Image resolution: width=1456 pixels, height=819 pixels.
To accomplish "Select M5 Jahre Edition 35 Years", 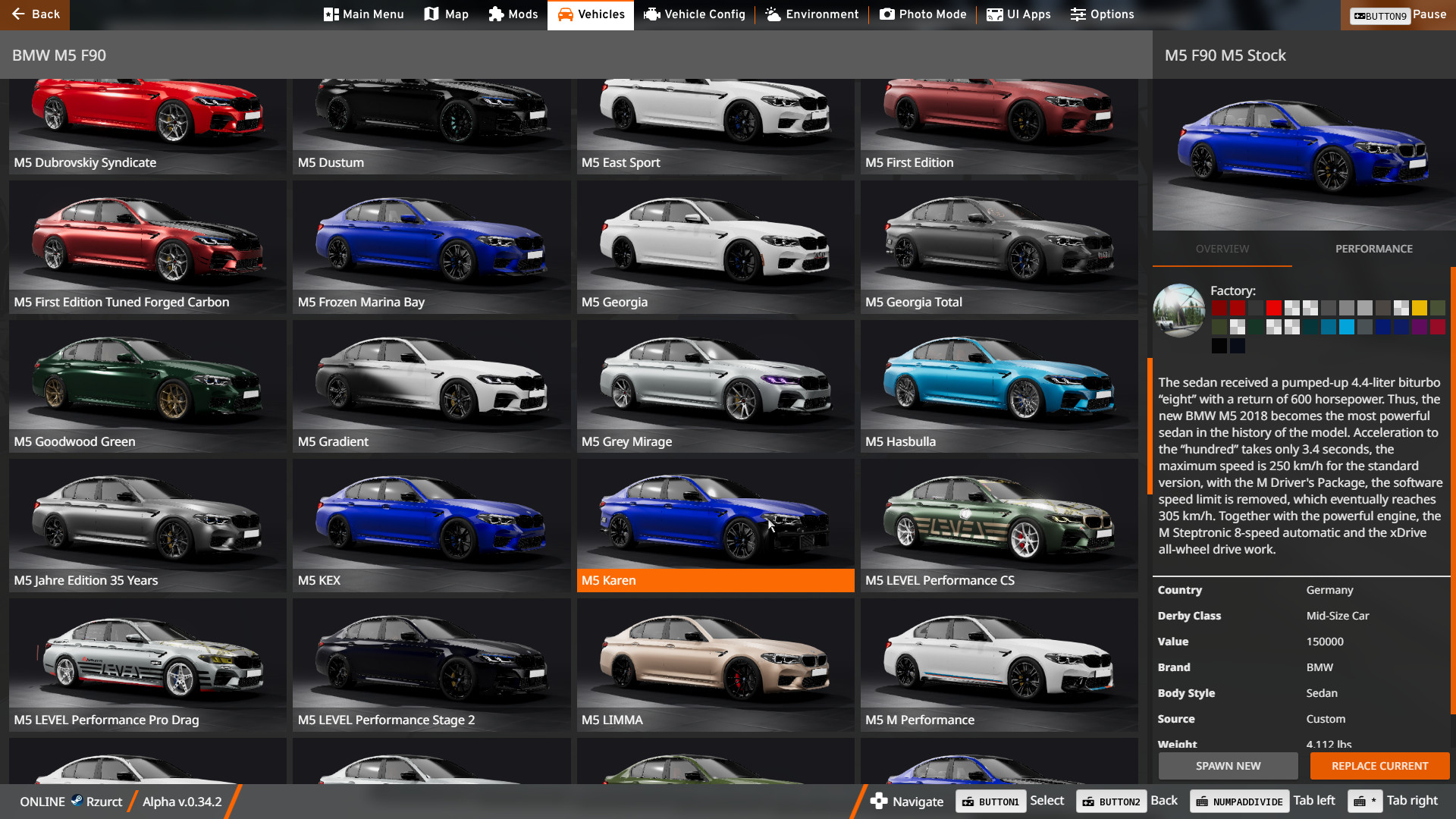I will coord(148,526).
